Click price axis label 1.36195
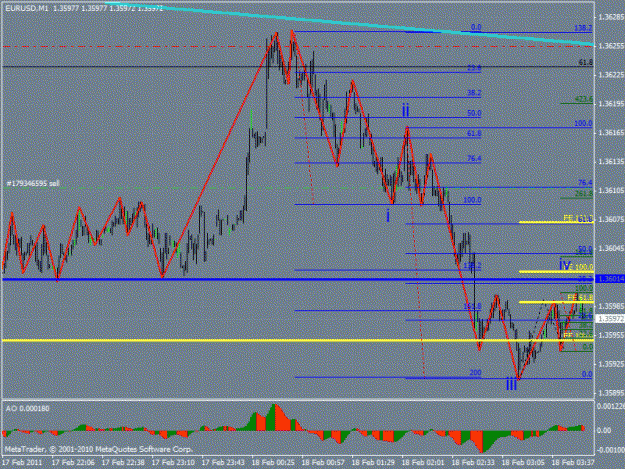Screen dimensions: 625x469 pyautogui.click(x=611, y=104)
